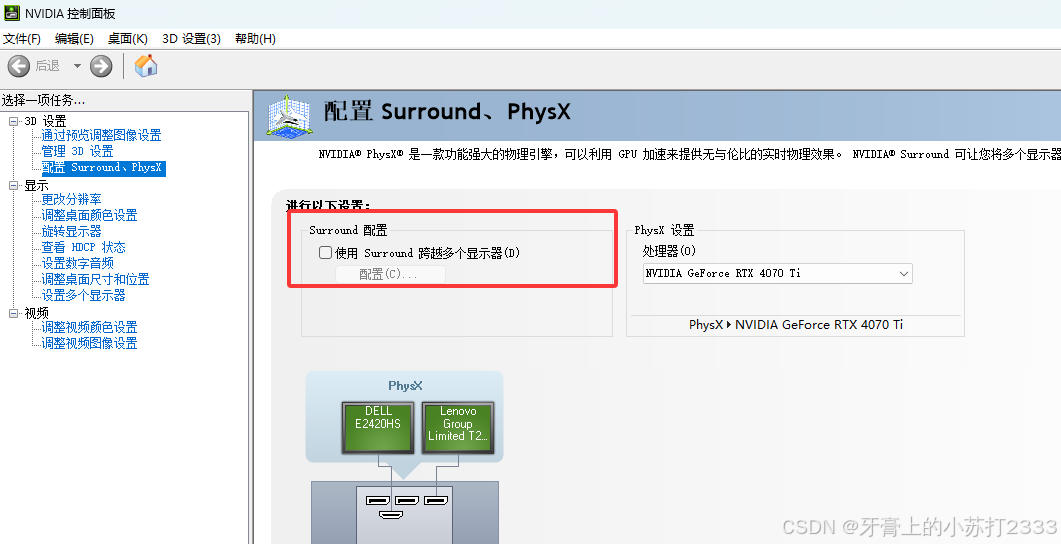Collapse the 3D 设置 tree node
This screenshot has height=544, width=1061.
(14, 121)
